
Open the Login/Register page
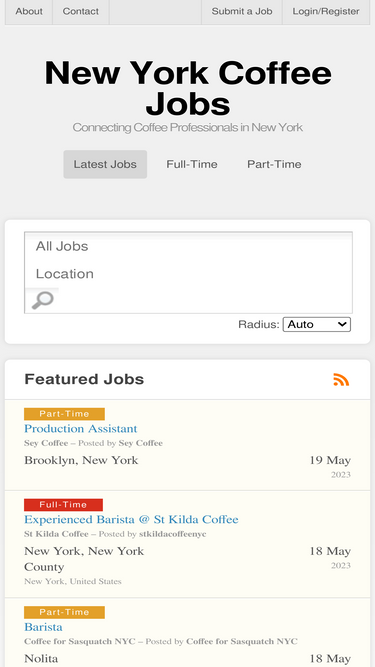[326, 11]
